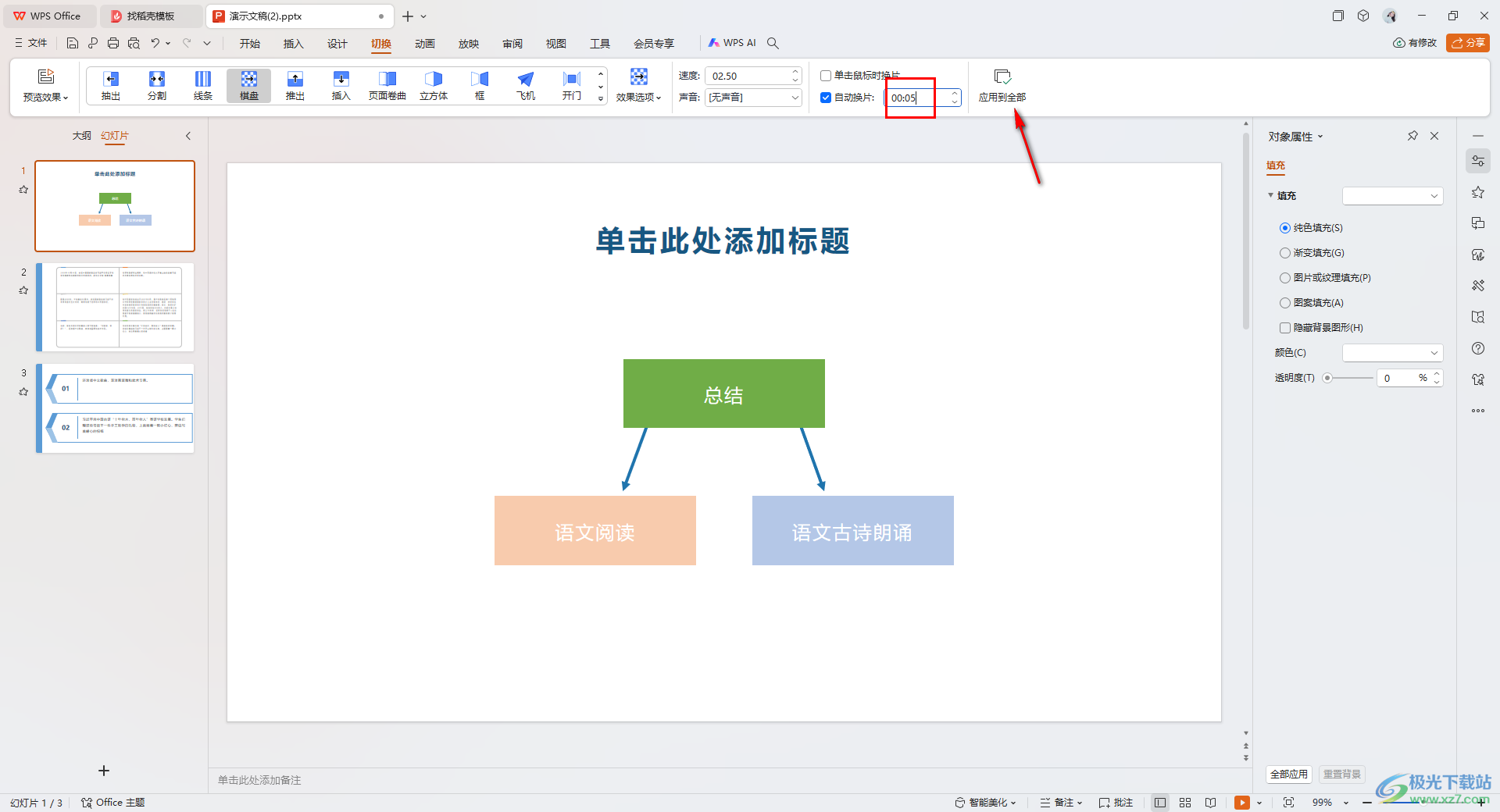The image size is (1500, 812).
Task: Increase the 自动换片 time stepper
Action: [955, 94]
